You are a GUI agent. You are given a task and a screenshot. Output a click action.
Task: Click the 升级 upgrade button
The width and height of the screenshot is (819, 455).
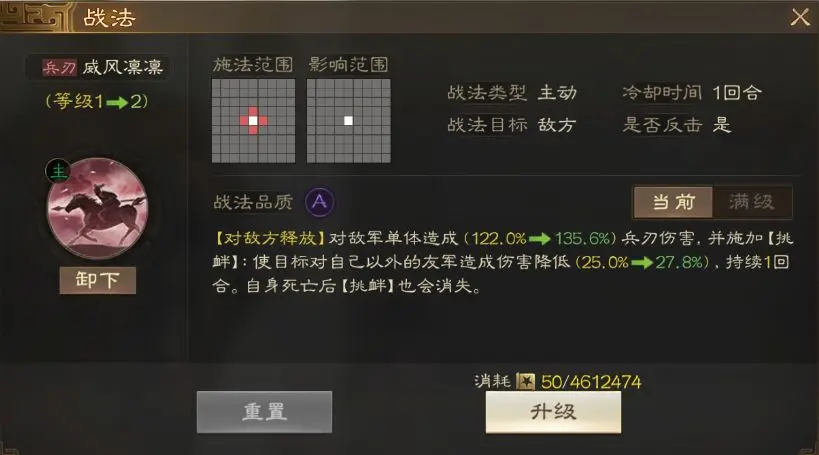(x=553, y=412)
